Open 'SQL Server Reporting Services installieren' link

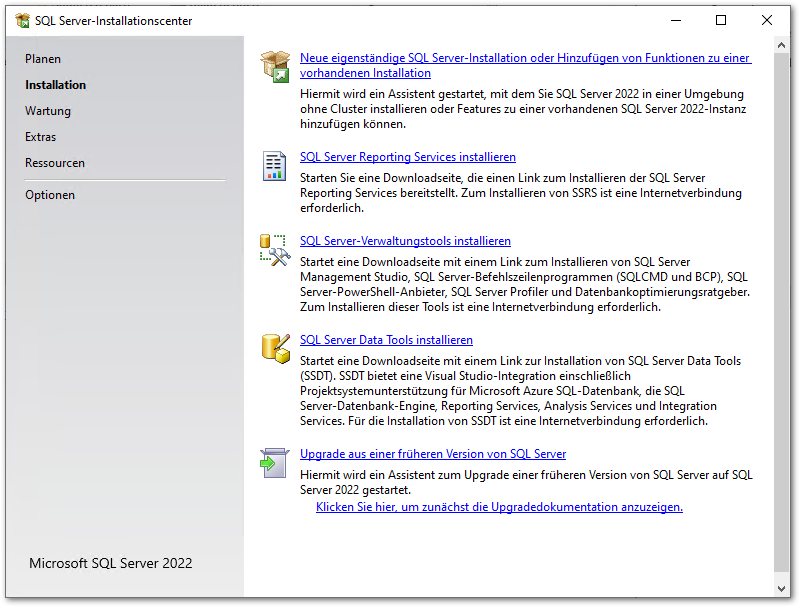point(408,157)
